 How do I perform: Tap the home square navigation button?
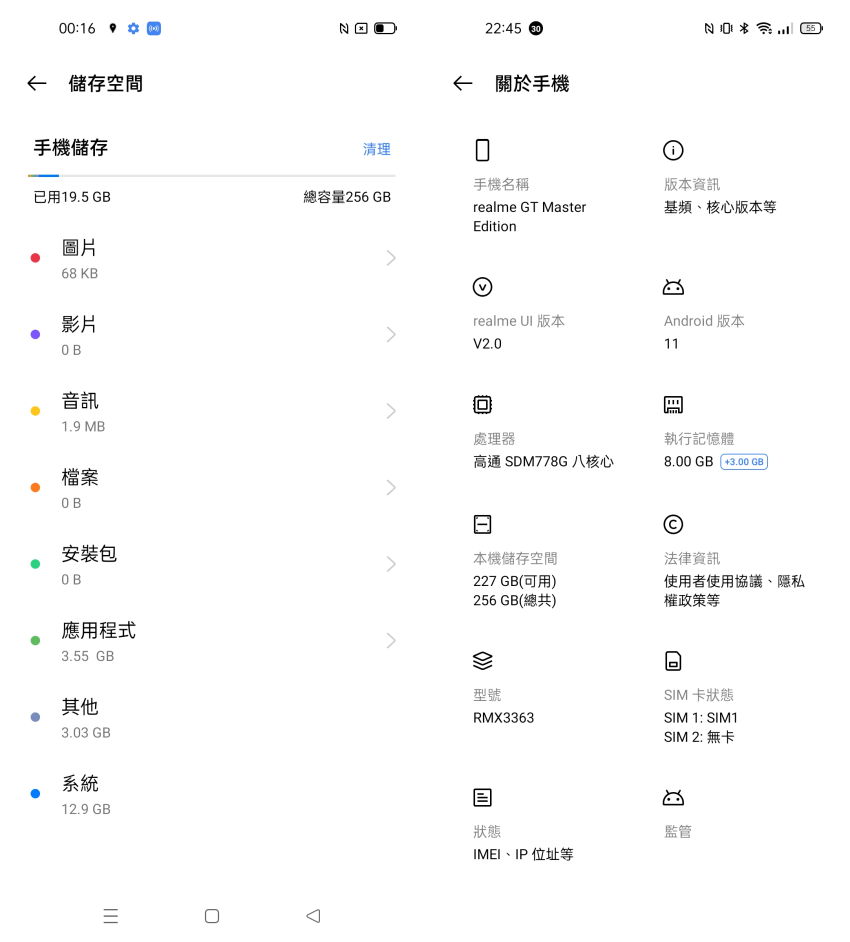pyautogui.click(x=211, y=916)
